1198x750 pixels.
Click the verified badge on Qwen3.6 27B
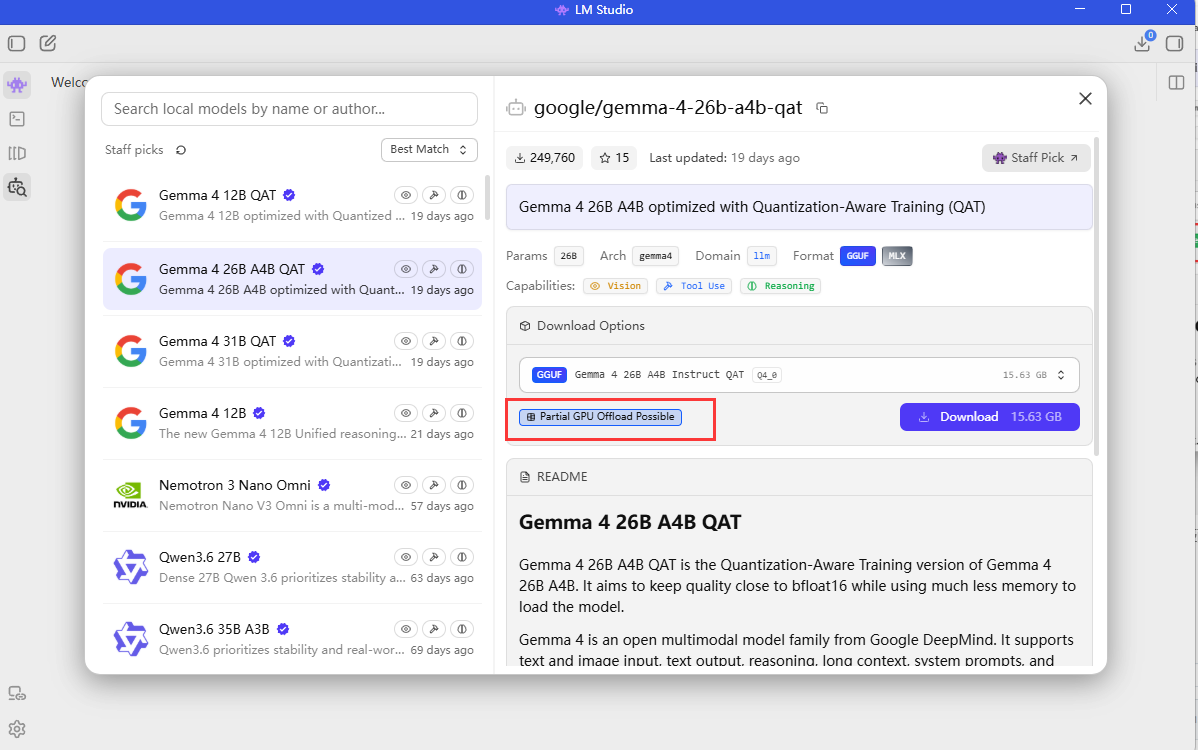point(254,557)
